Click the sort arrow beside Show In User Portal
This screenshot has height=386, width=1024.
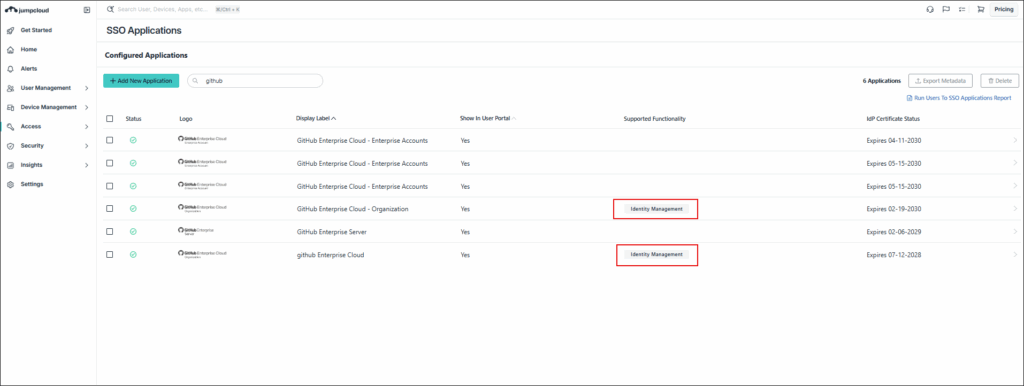click(x=514, y=119)
